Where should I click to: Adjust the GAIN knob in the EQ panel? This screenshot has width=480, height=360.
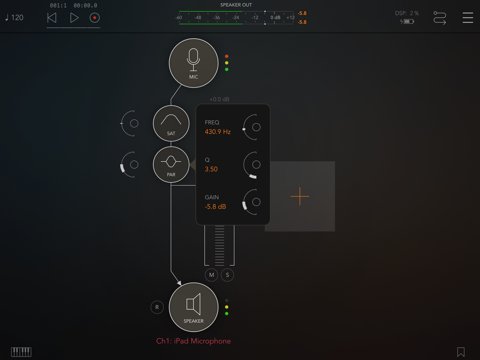point(252,202)
